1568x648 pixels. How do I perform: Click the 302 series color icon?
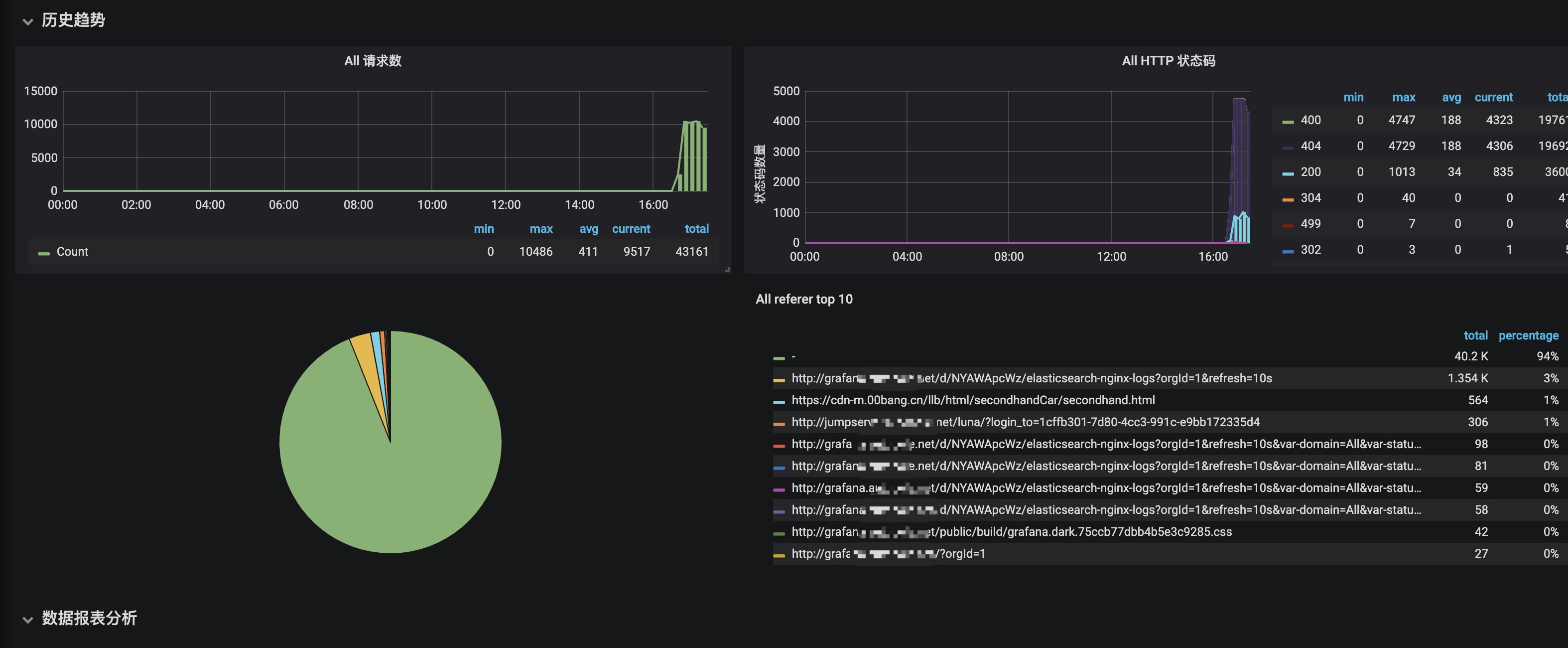click(1288, 252)
